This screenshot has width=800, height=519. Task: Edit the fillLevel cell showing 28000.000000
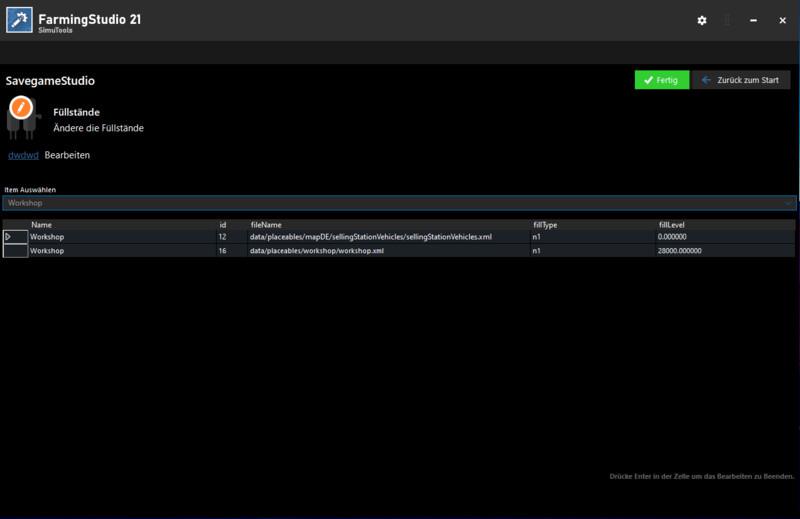click(x=725, y=251)
